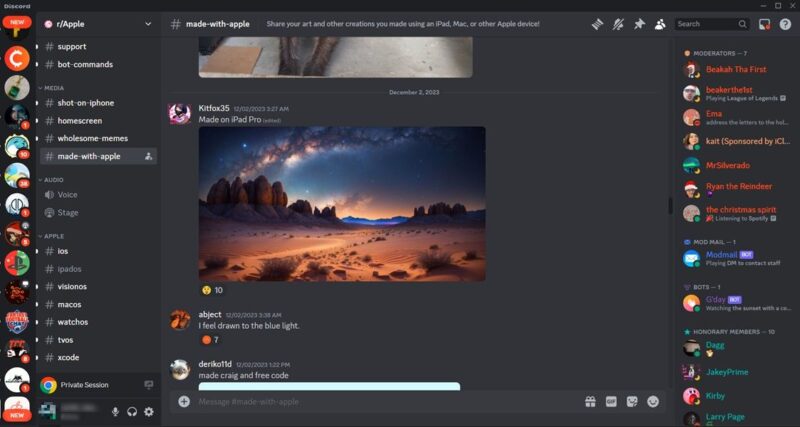Open Beakah Tha First member profile
This screenshot has height=427, width=800.
737,70
